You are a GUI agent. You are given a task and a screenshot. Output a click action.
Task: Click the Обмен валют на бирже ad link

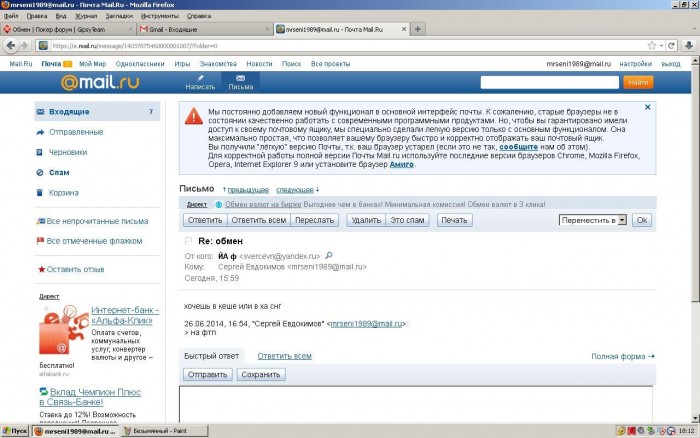(x=263, y=204)
